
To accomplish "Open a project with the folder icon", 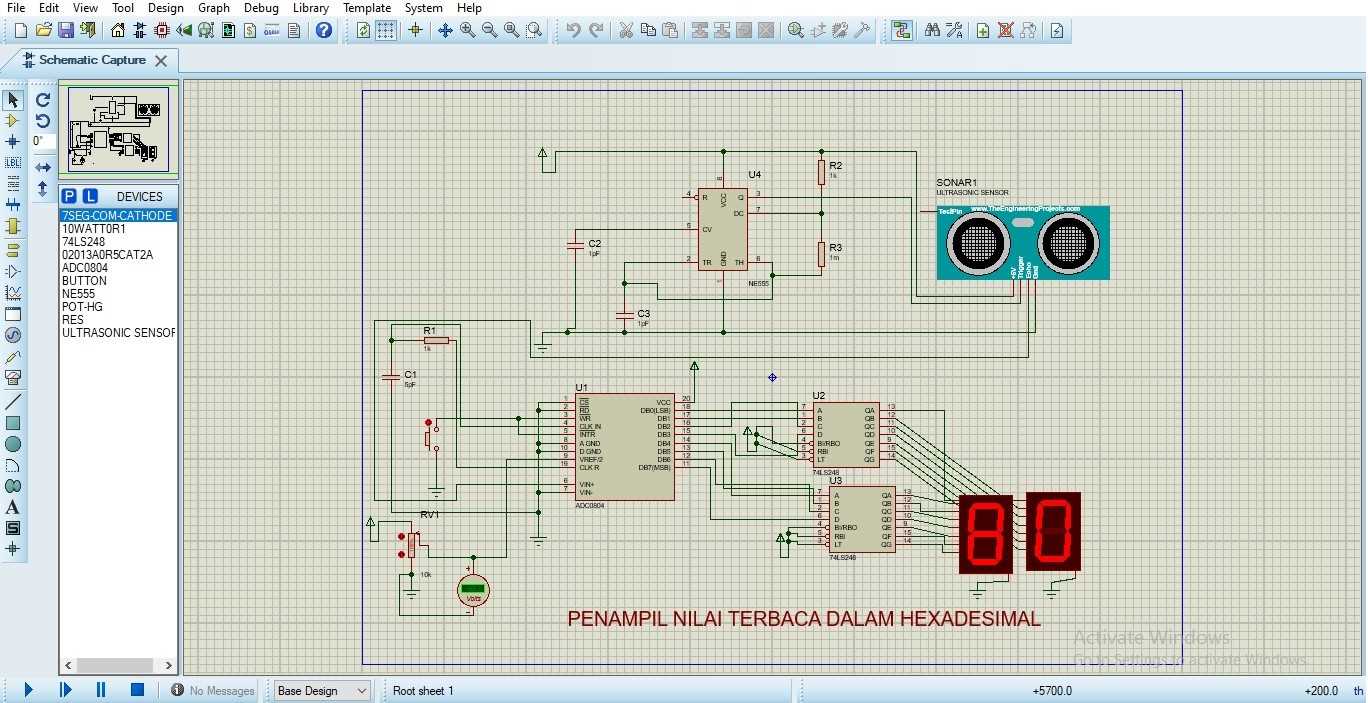I will (43, 30).
